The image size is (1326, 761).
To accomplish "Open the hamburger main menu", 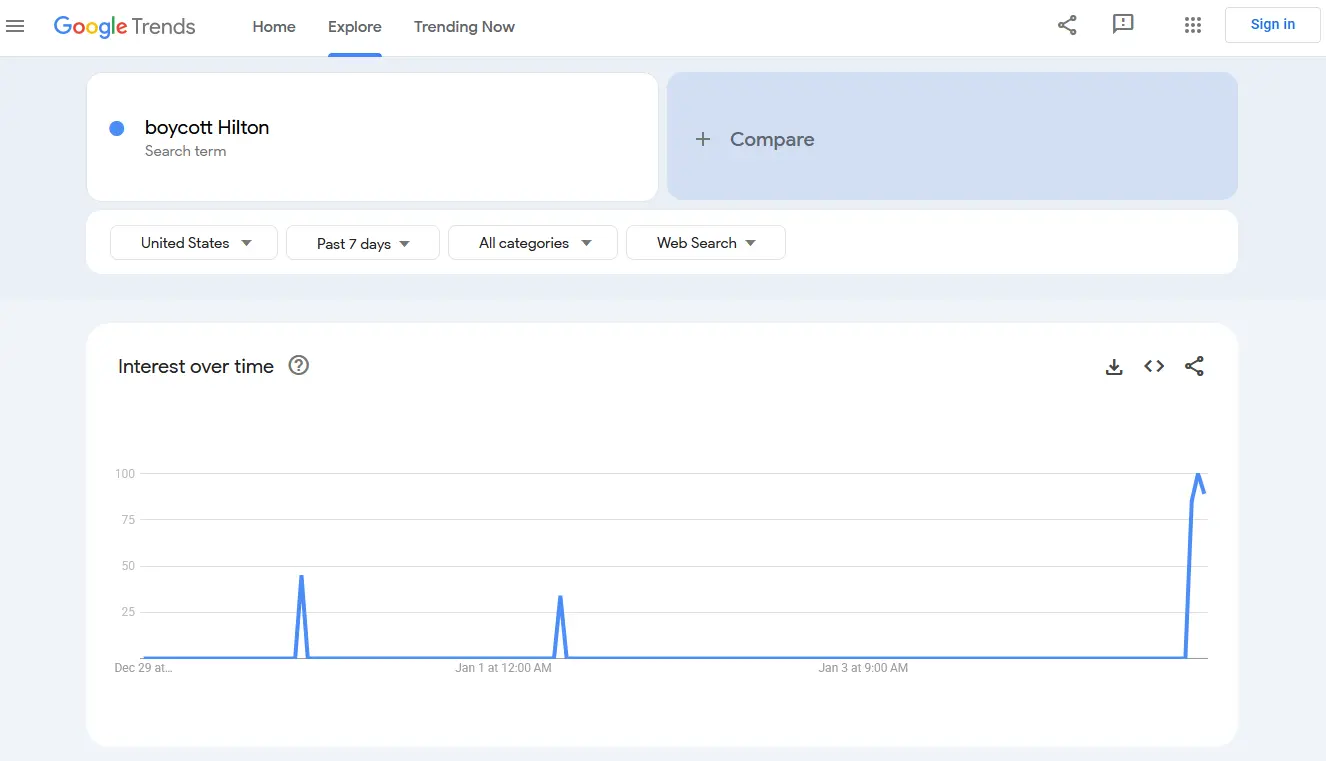I will click(15, 26).
